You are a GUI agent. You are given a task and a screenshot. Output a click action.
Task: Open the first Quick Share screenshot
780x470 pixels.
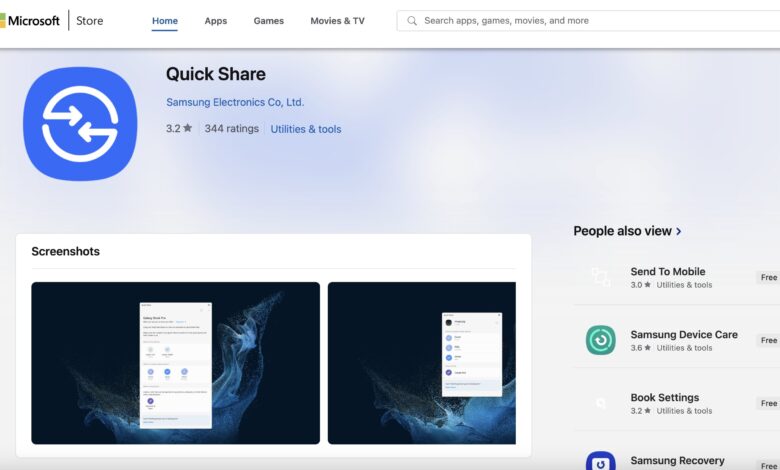(x=176, y=363)
